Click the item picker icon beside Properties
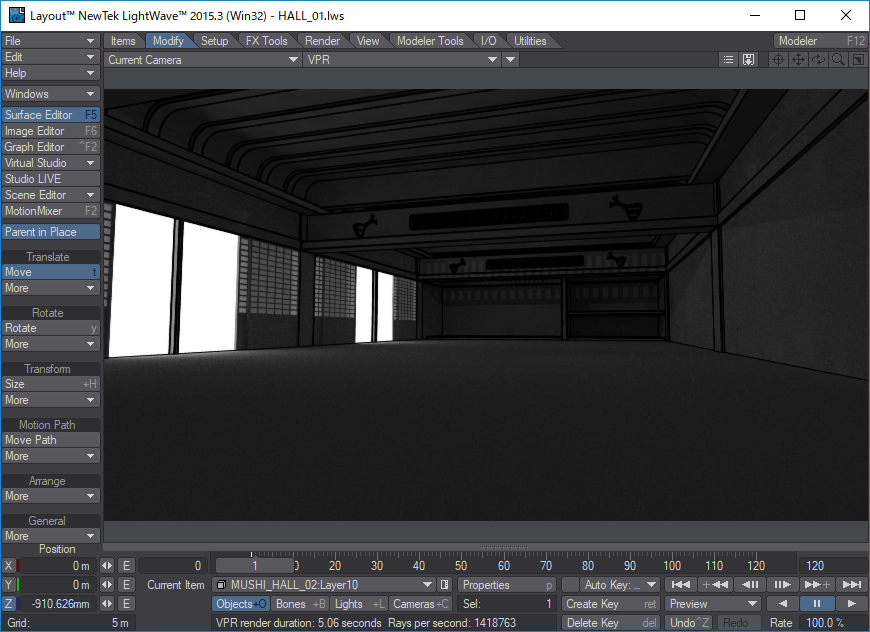Image resolution: width=870 pixels, height=632 pixels. (444, 584)
